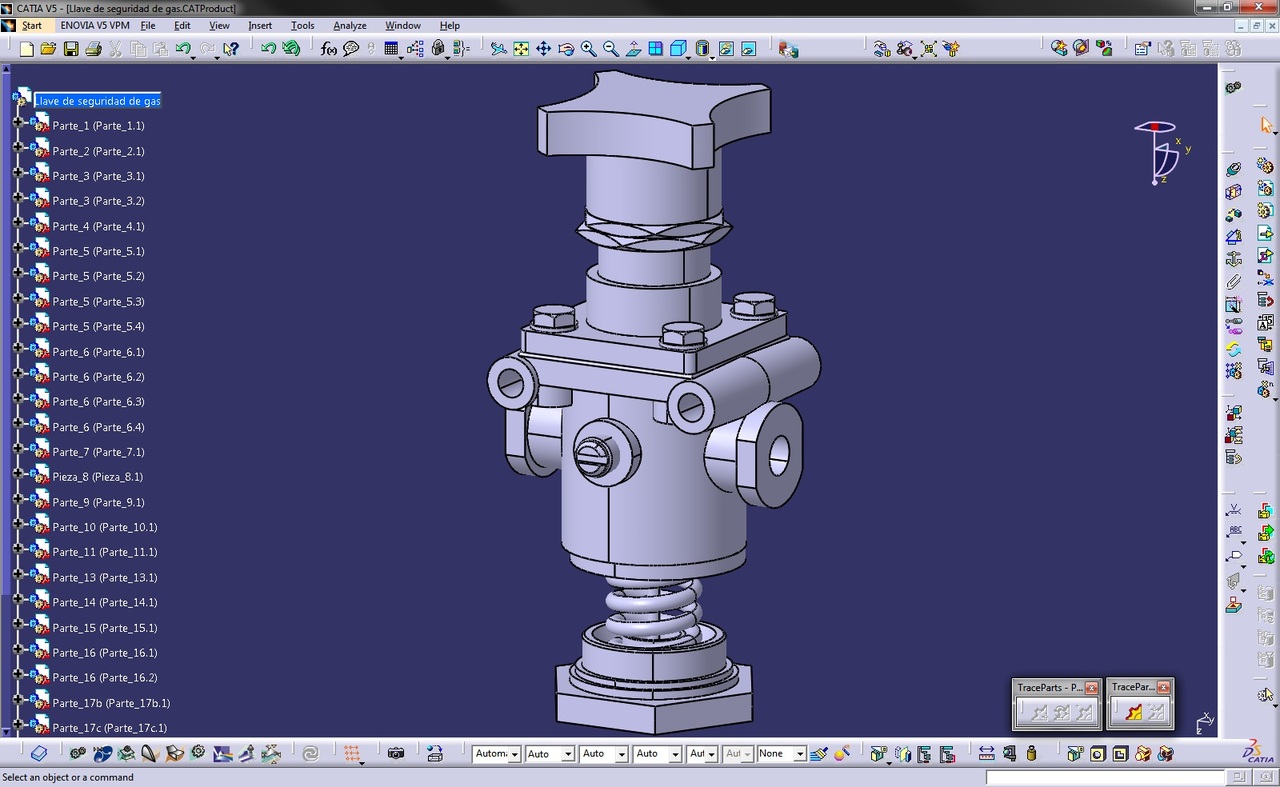Expand the Parte_13 (Parte_13.1) node

[x=17, y=574]
